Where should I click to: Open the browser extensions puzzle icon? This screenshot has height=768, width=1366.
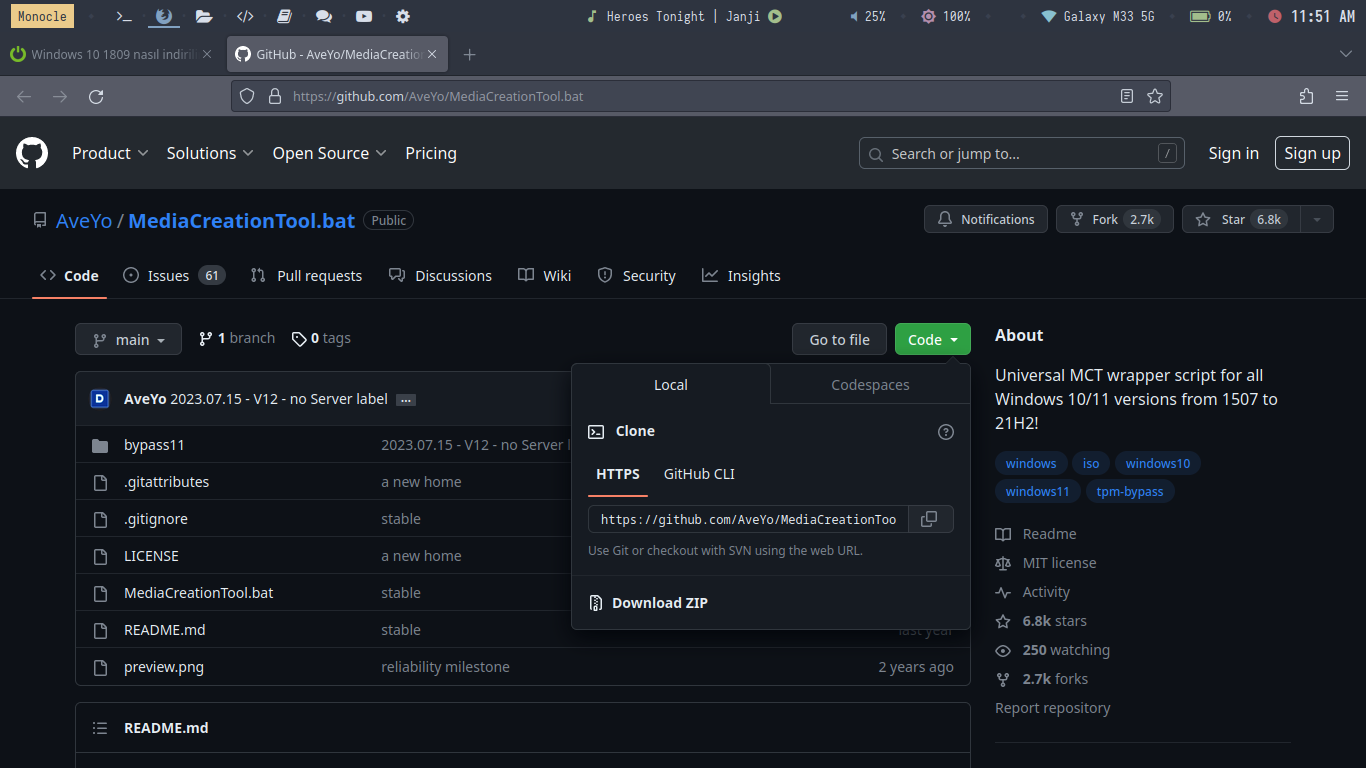[1306, 96]
